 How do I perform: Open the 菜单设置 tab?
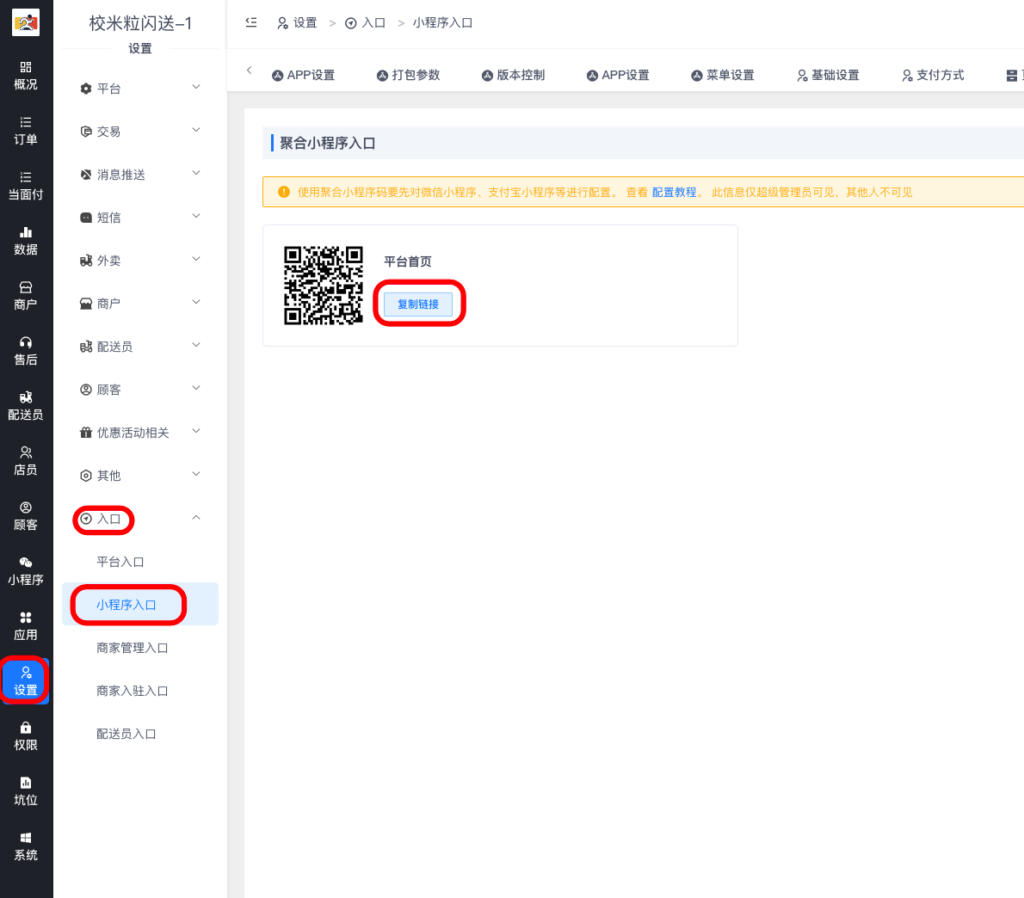coord(722,74)
